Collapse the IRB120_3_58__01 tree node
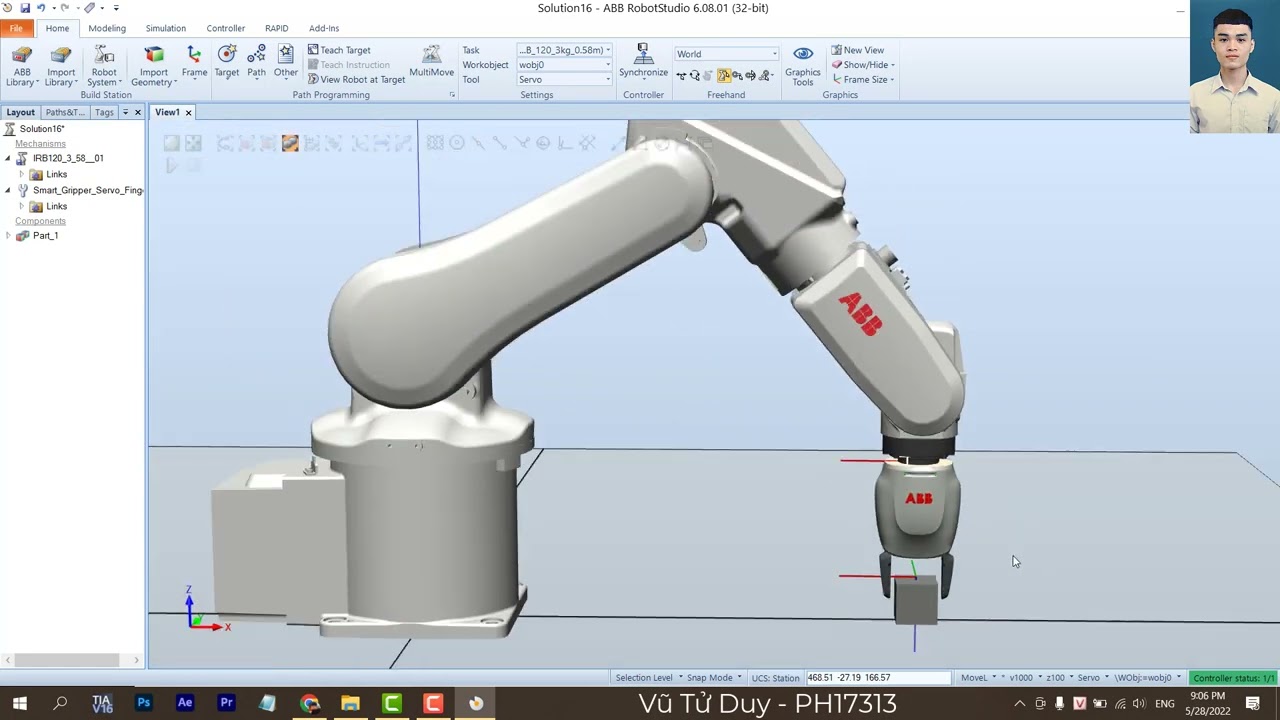The image size is (1280, 720). click(x=8, y=158)
